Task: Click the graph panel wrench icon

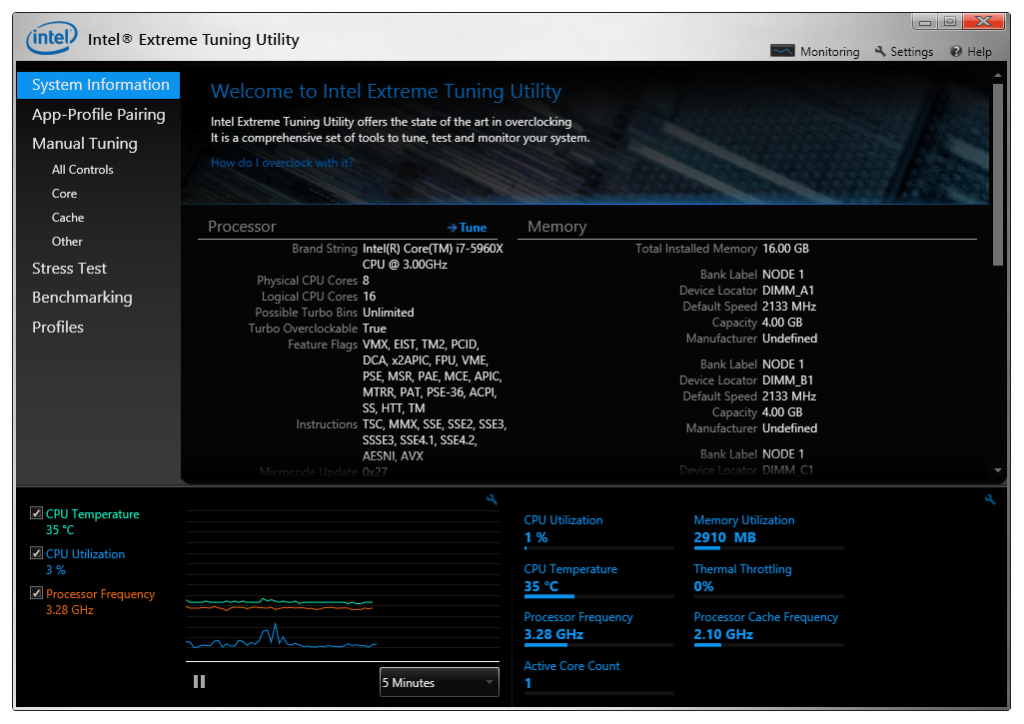Action: 491,500
